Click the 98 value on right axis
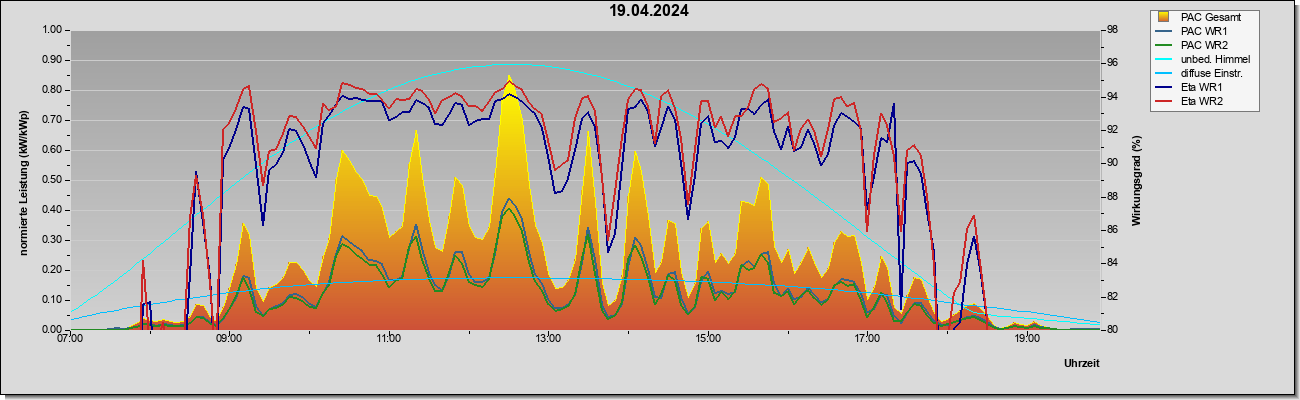The image size is (1300, 400). [x=1111, y=30]
